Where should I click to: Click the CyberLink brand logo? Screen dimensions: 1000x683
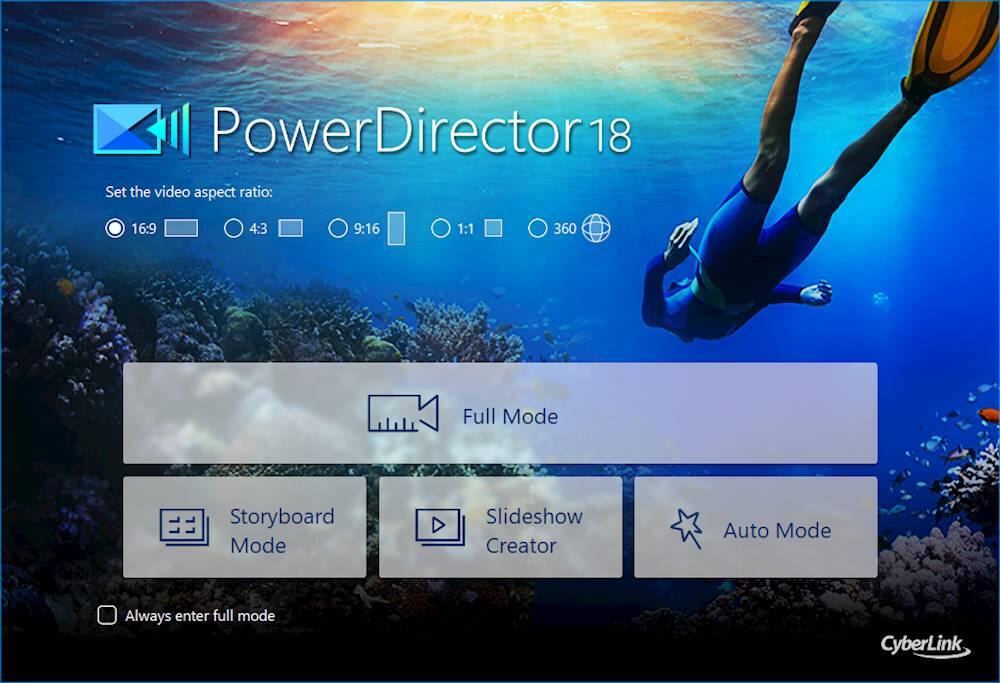(925, 645)
